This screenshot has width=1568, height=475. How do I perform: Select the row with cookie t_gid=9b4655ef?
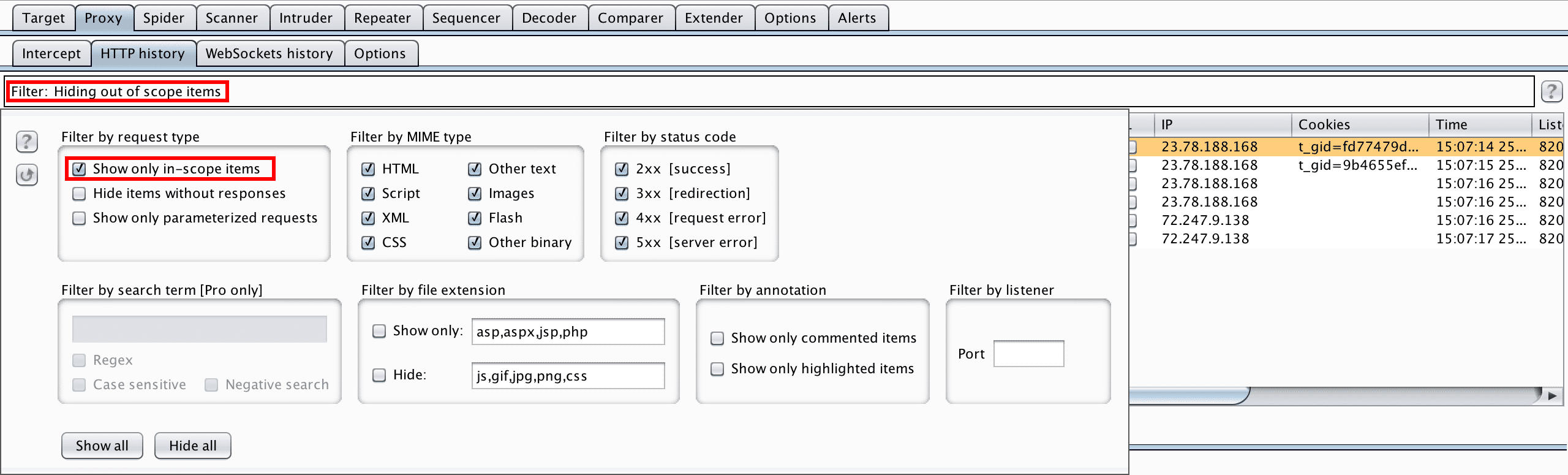pyautogui.click(x=1346, y=165)
